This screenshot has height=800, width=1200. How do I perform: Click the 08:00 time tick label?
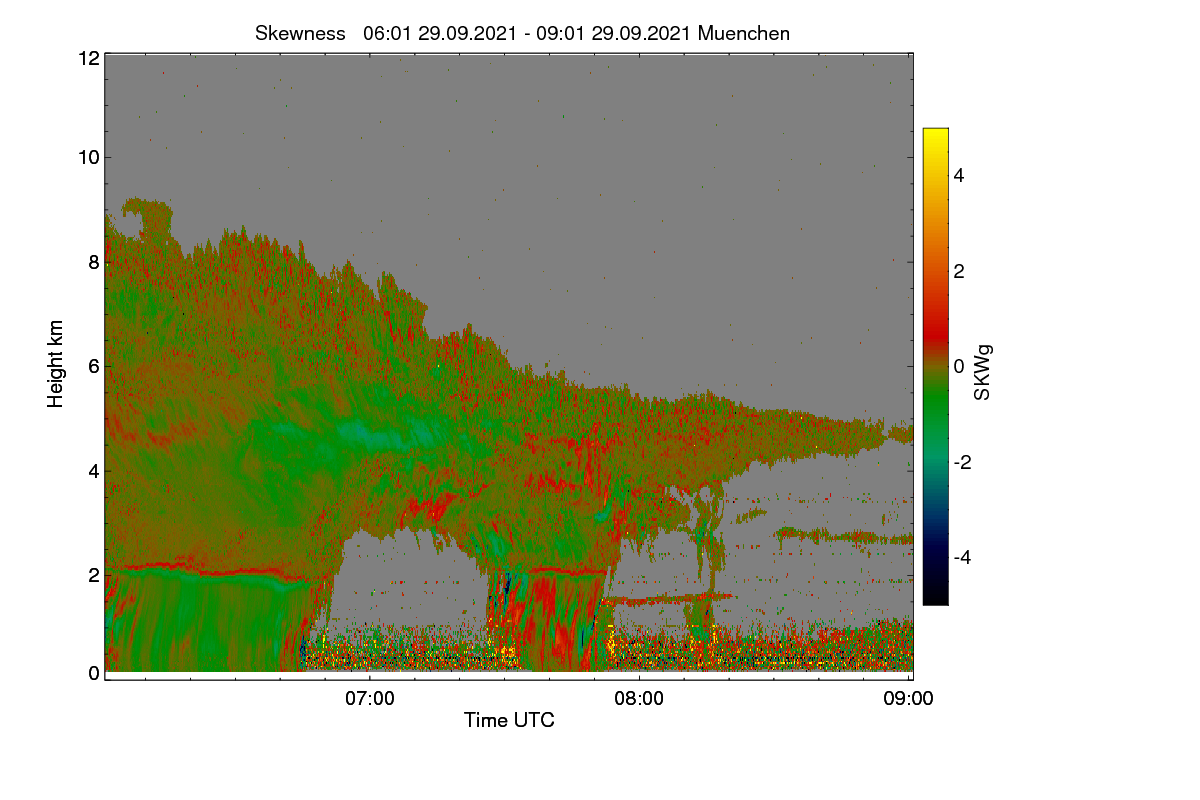(639, 699)
